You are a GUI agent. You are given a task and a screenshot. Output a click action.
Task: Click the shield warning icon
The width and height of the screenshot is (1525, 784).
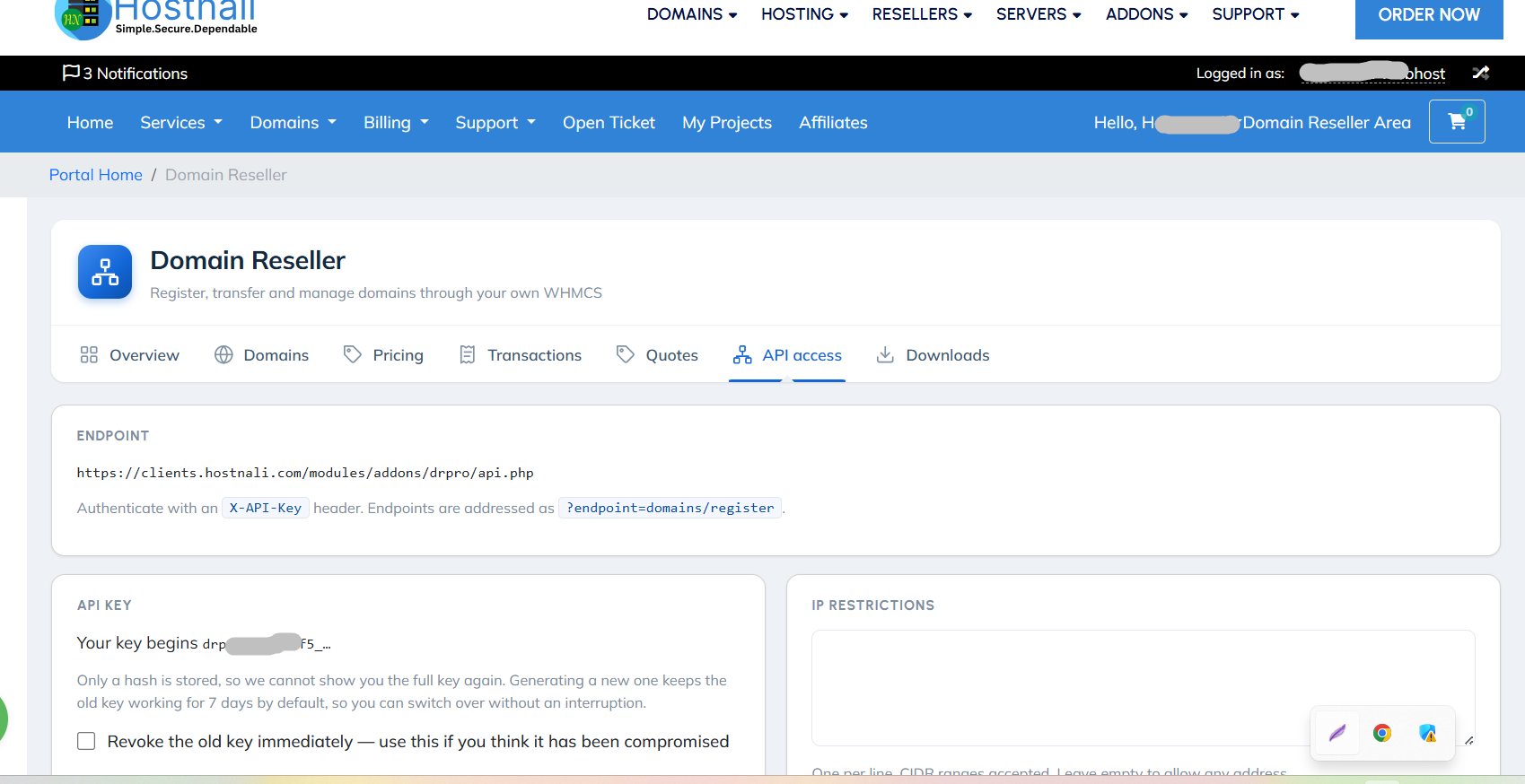coord(1427,733)
